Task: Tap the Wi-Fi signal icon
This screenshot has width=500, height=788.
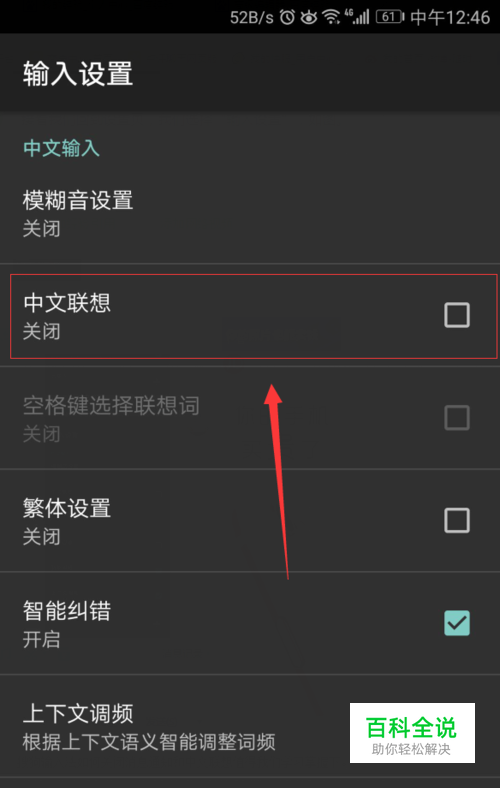Action: tap(331, 18)
